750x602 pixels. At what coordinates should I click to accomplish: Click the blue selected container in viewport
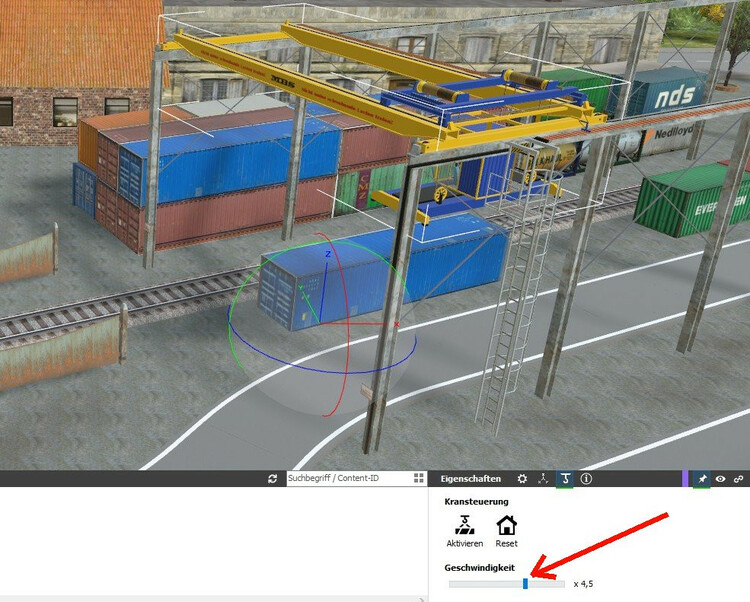click(x=383, y=275)
